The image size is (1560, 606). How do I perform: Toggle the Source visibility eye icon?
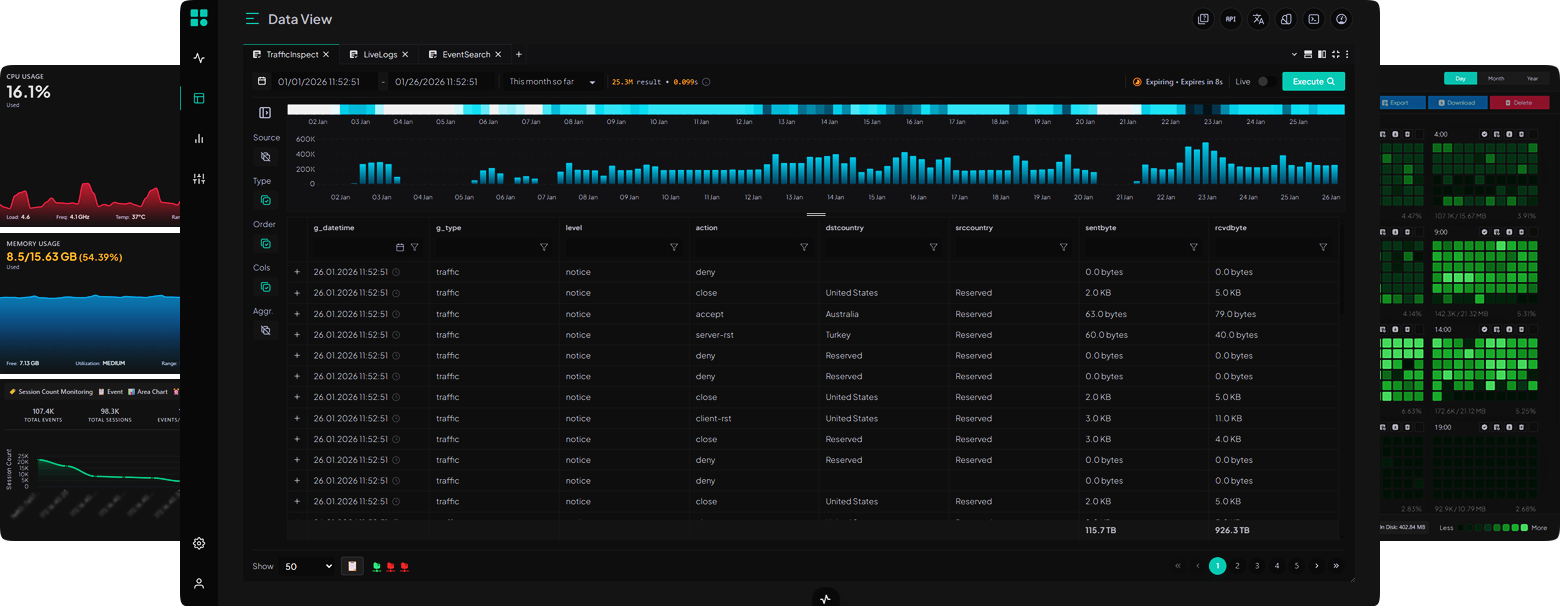coord(265,157)
